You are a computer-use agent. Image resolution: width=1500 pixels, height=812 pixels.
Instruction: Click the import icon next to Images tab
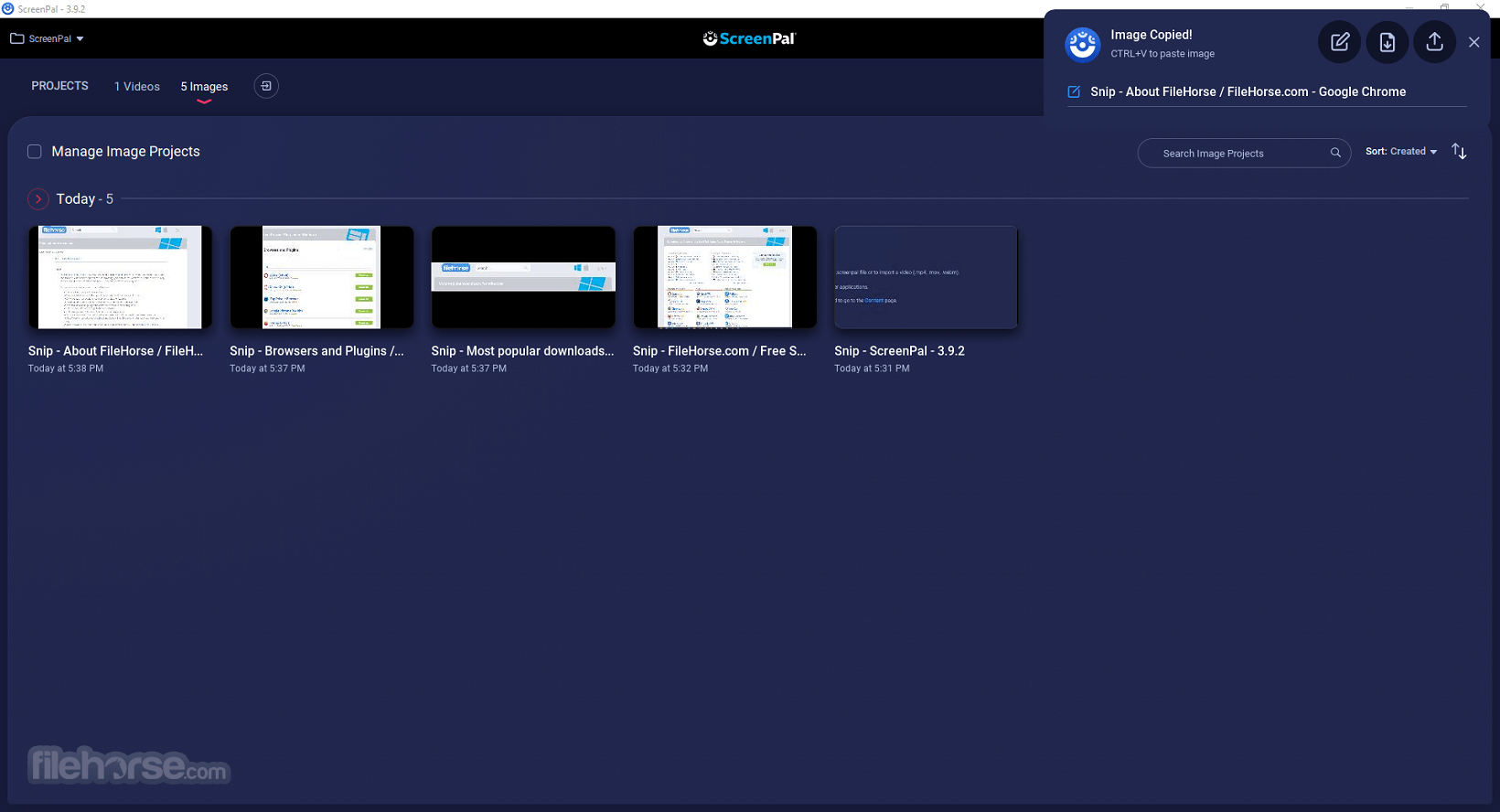pyautogui.click(x=266, y=86)
